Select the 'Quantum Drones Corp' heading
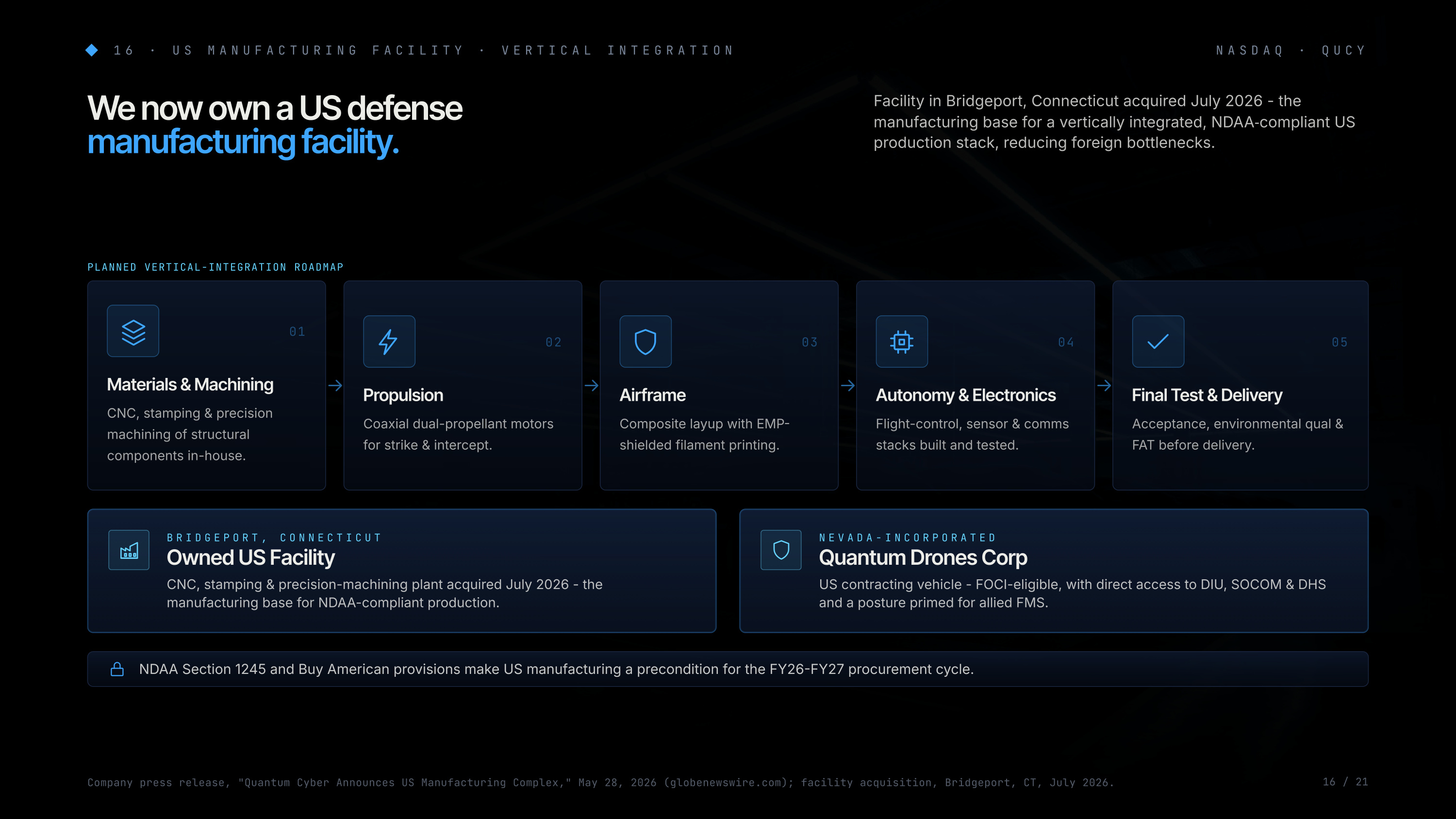 (923, 557)
